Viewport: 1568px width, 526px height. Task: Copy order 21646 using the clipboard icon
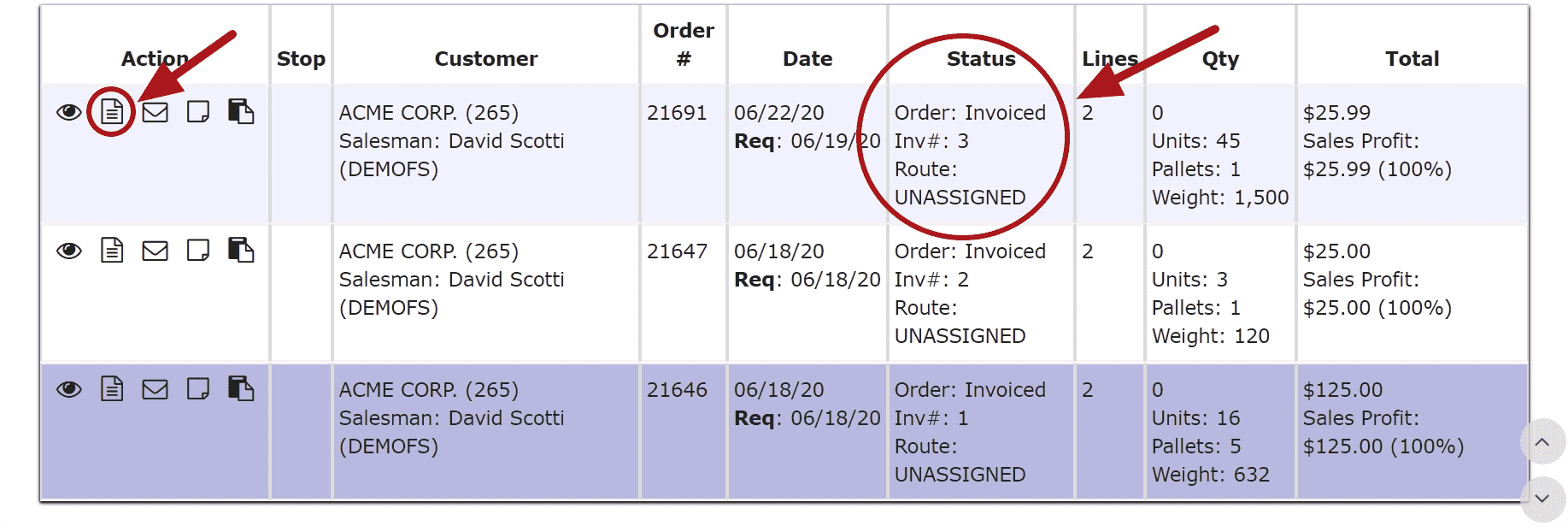pos(241,388)
